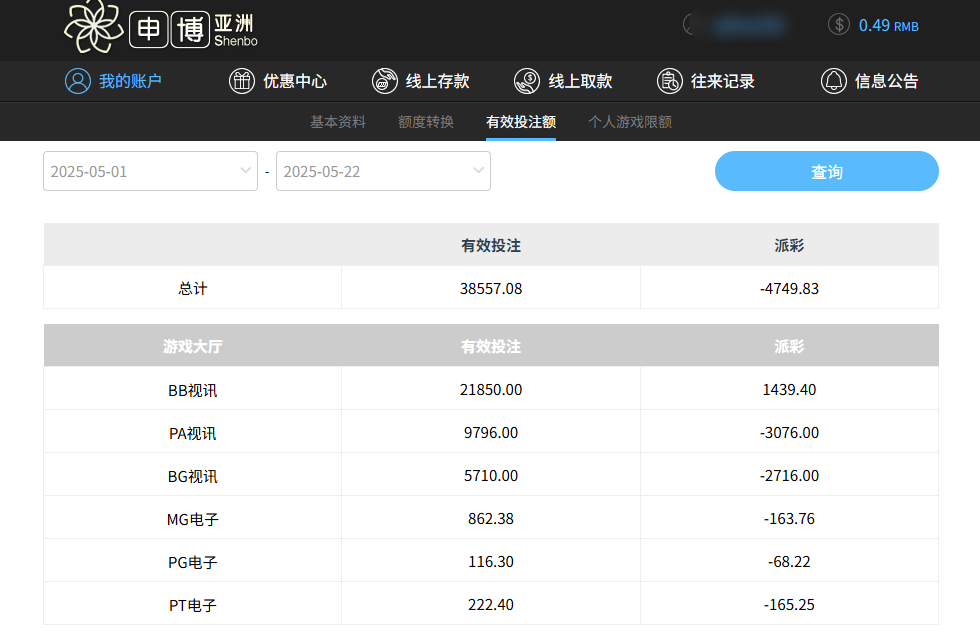980x638 pixels.
Task: Open the start date 2025-05-01 dropdown
Action: (x=150, y=171)
